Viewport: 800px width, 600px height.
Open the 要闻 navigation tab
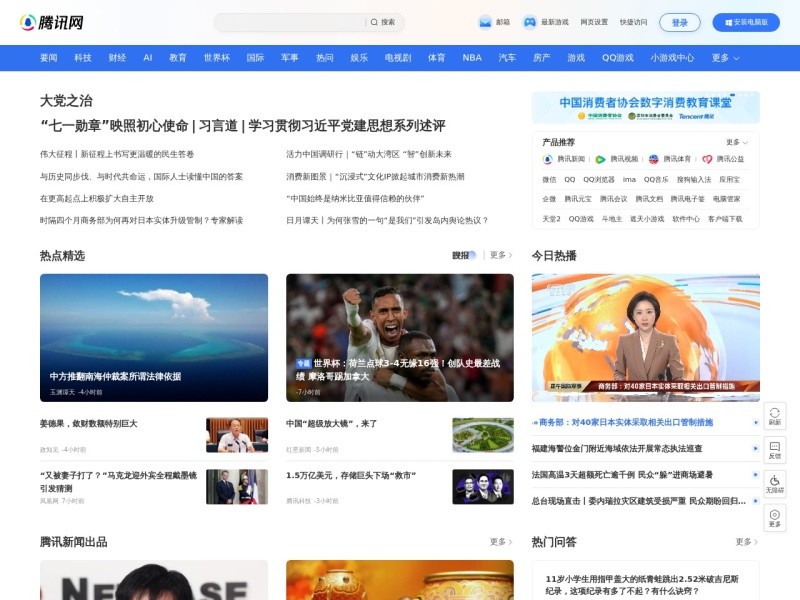click(48, 58)
